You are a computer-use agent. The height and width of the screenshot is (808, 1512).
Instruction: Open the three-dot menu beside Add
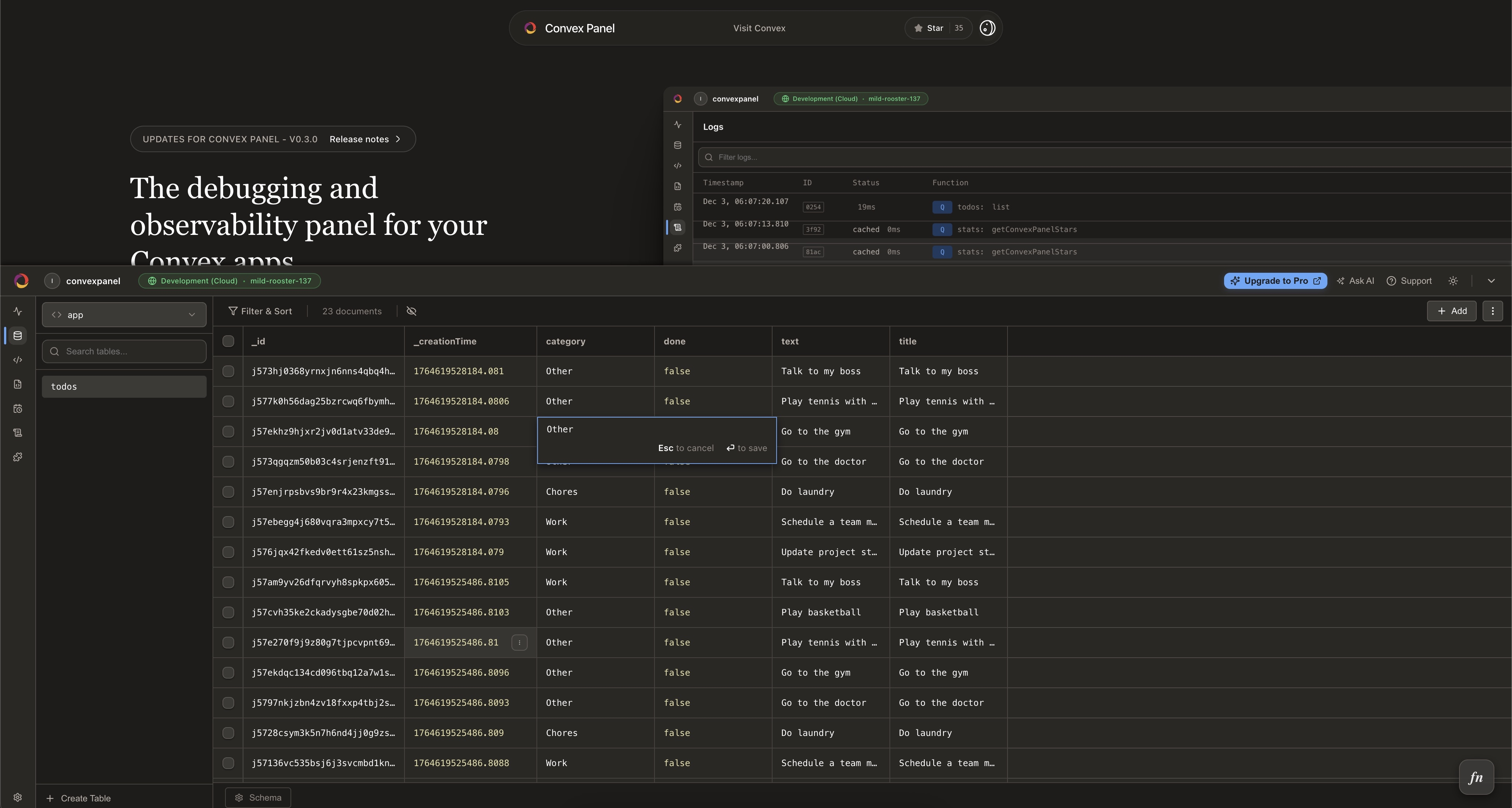1493,312
